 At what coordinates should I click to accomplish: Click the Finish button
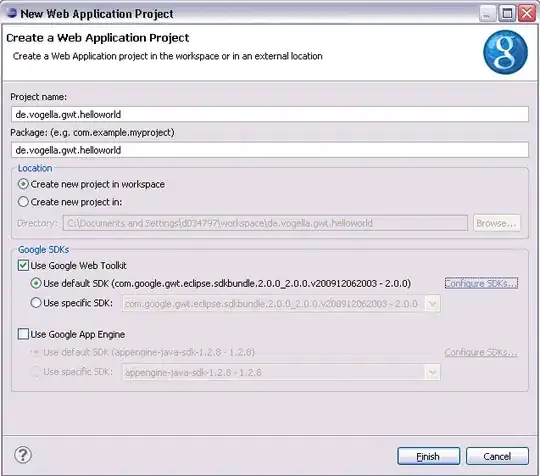(428, 456)
